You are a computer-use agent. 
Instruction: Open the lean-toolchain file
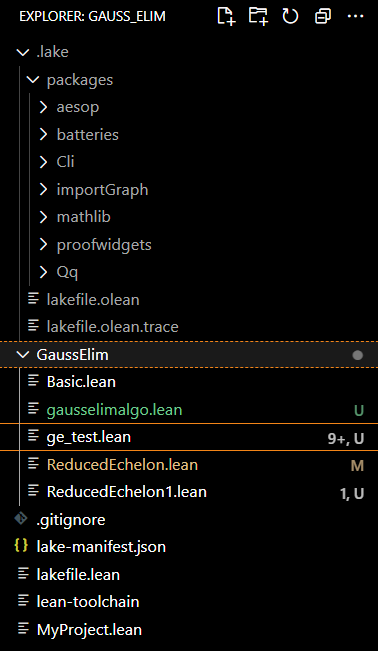click(189, 602)
